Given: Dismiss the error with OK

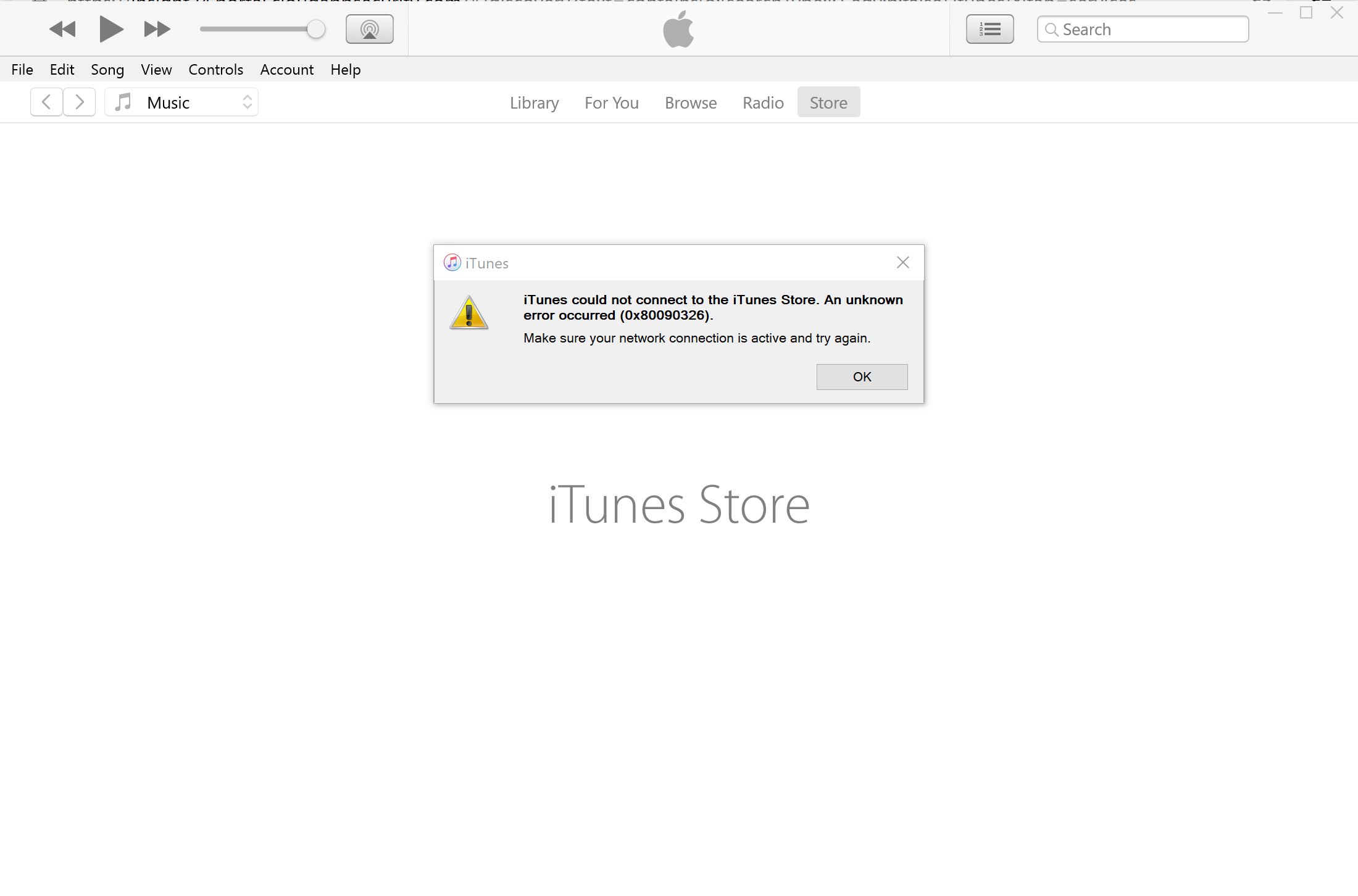Looking at the screenshot, I should [862, 377].
